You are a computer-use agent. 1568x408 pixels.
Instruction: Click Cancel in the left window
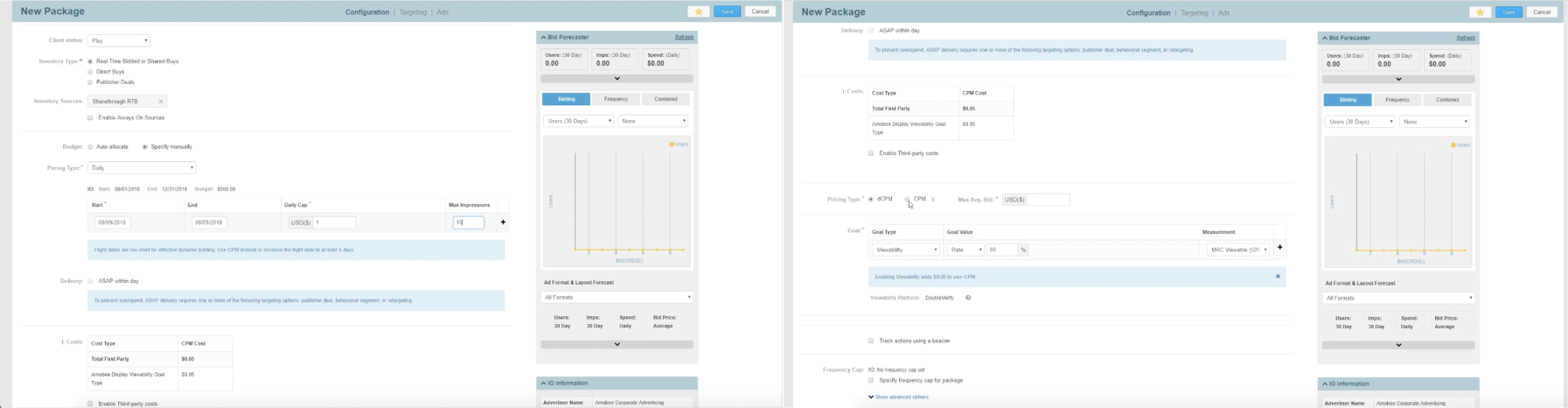click(760, 11)
